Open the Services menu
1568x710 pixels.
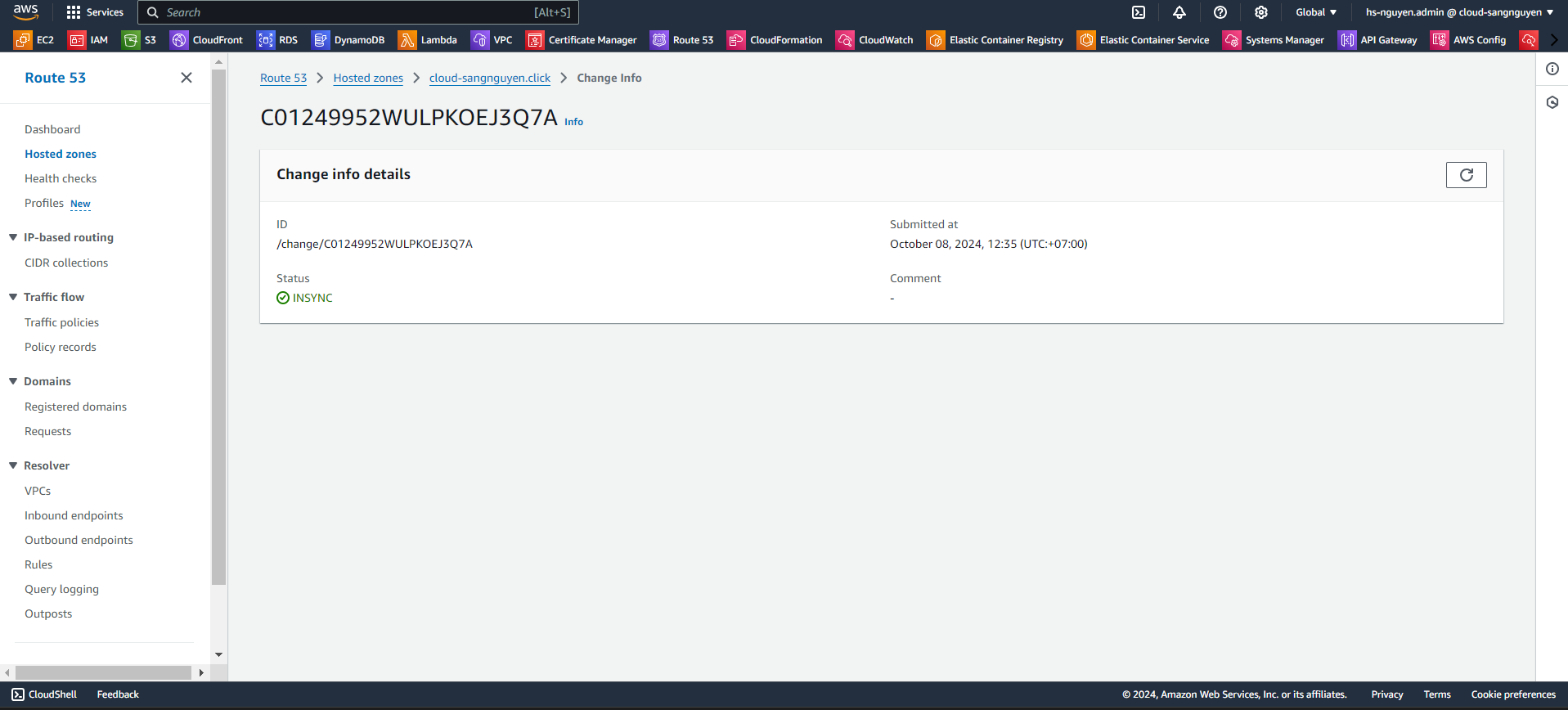click(x=95, y=12)
